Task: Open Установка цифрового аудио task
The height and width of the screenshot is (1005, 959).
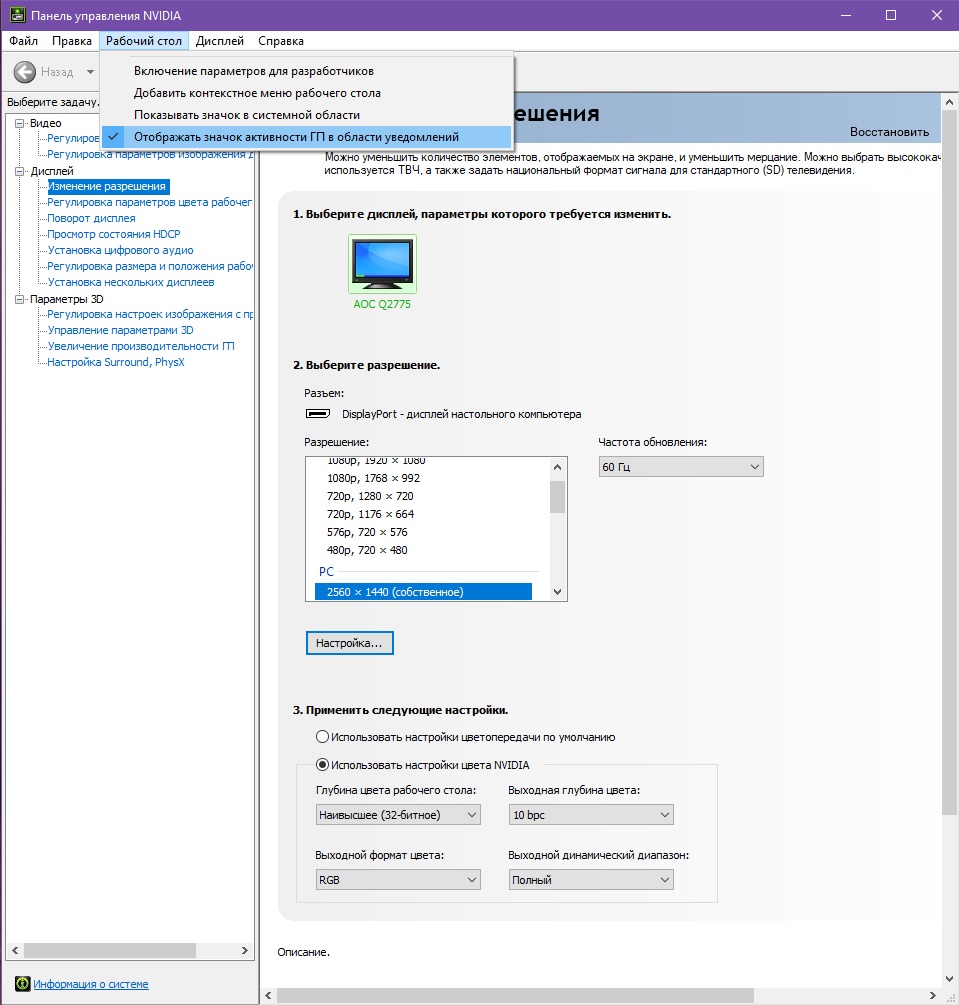Action: coord(120,251)
